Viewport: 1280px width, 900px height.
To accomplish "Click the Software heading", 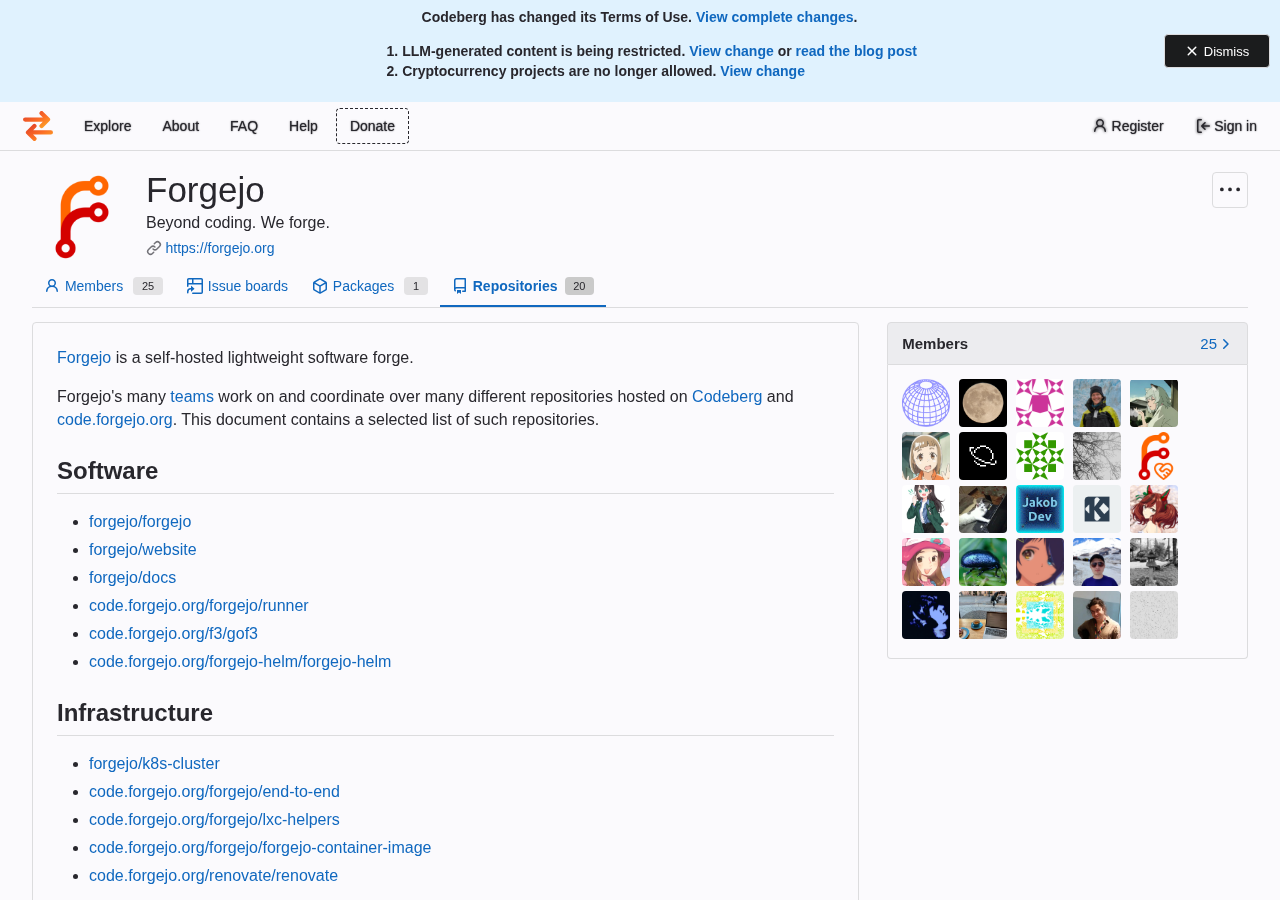I will pos(108,471).
